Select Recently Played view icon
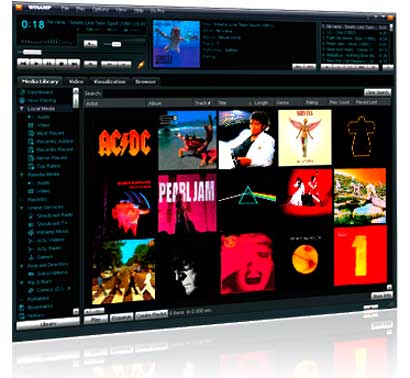 coord(31,150)
